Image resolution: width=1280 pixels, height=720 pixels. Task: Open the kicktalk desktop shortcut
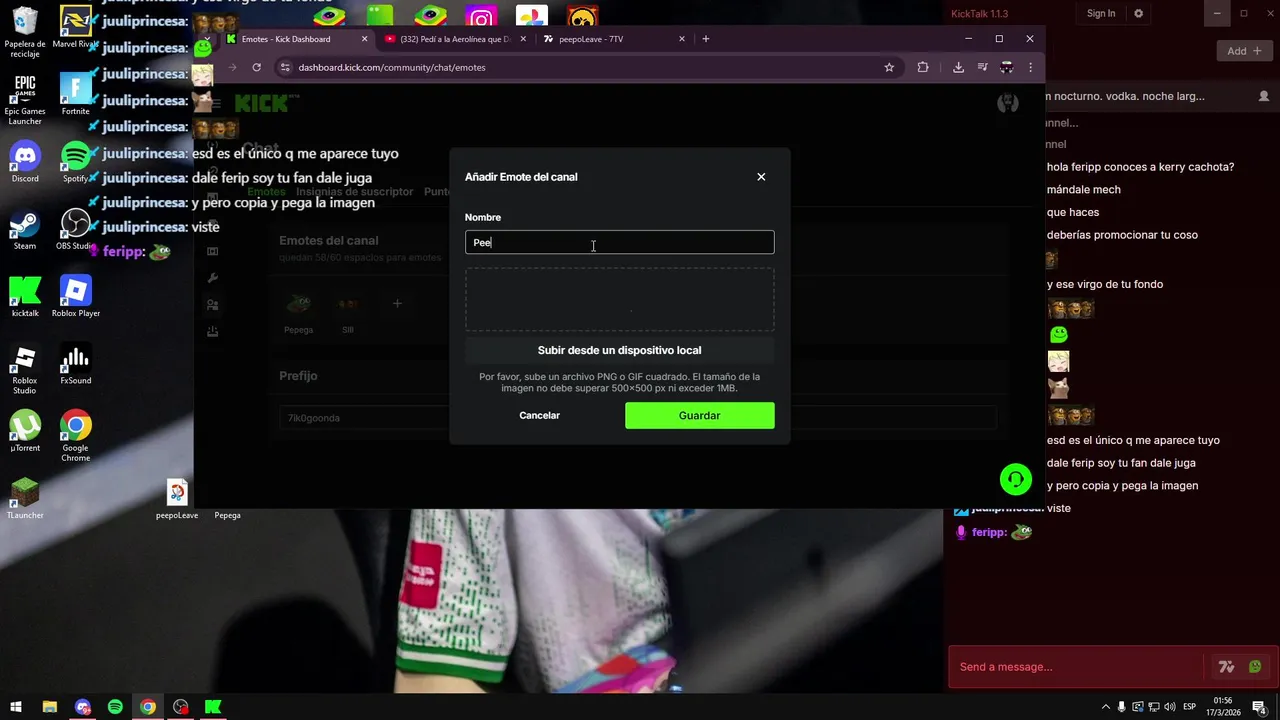point(25,296)
